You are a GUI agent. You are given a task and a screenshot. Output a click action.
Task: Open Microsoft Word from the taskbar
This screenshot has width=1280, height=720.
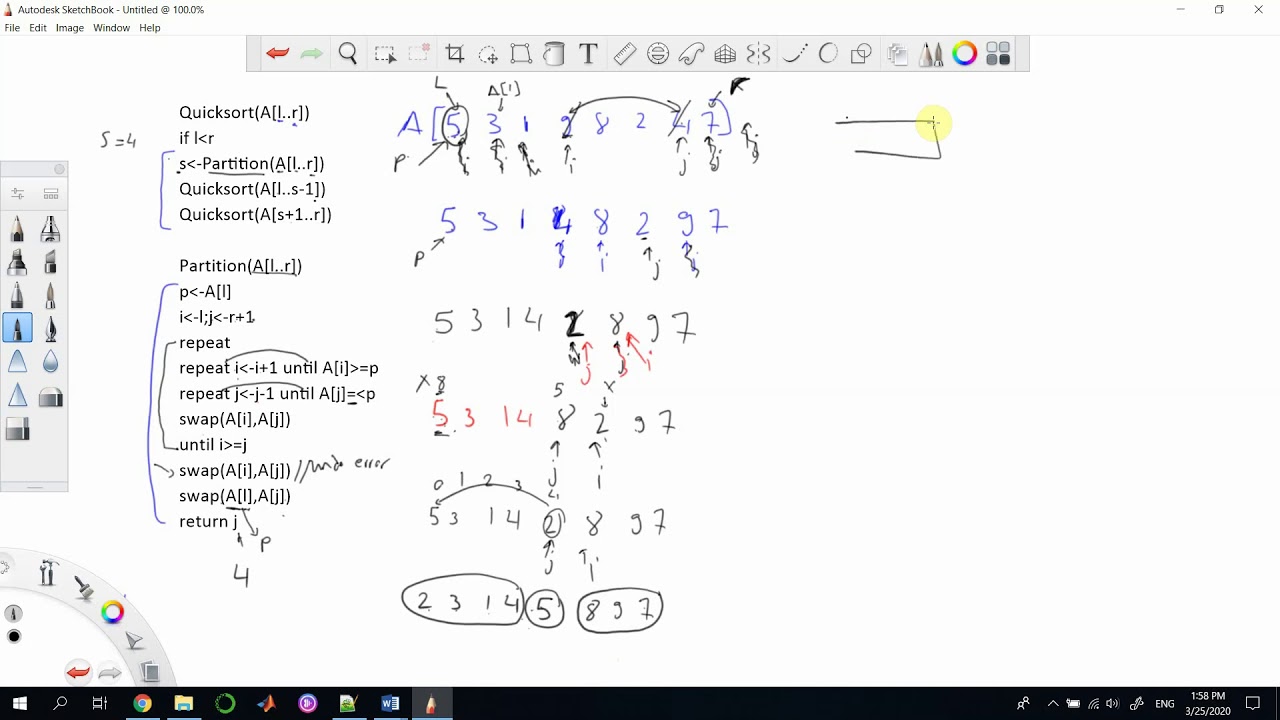pyautogui.click(x=389, y=704)
